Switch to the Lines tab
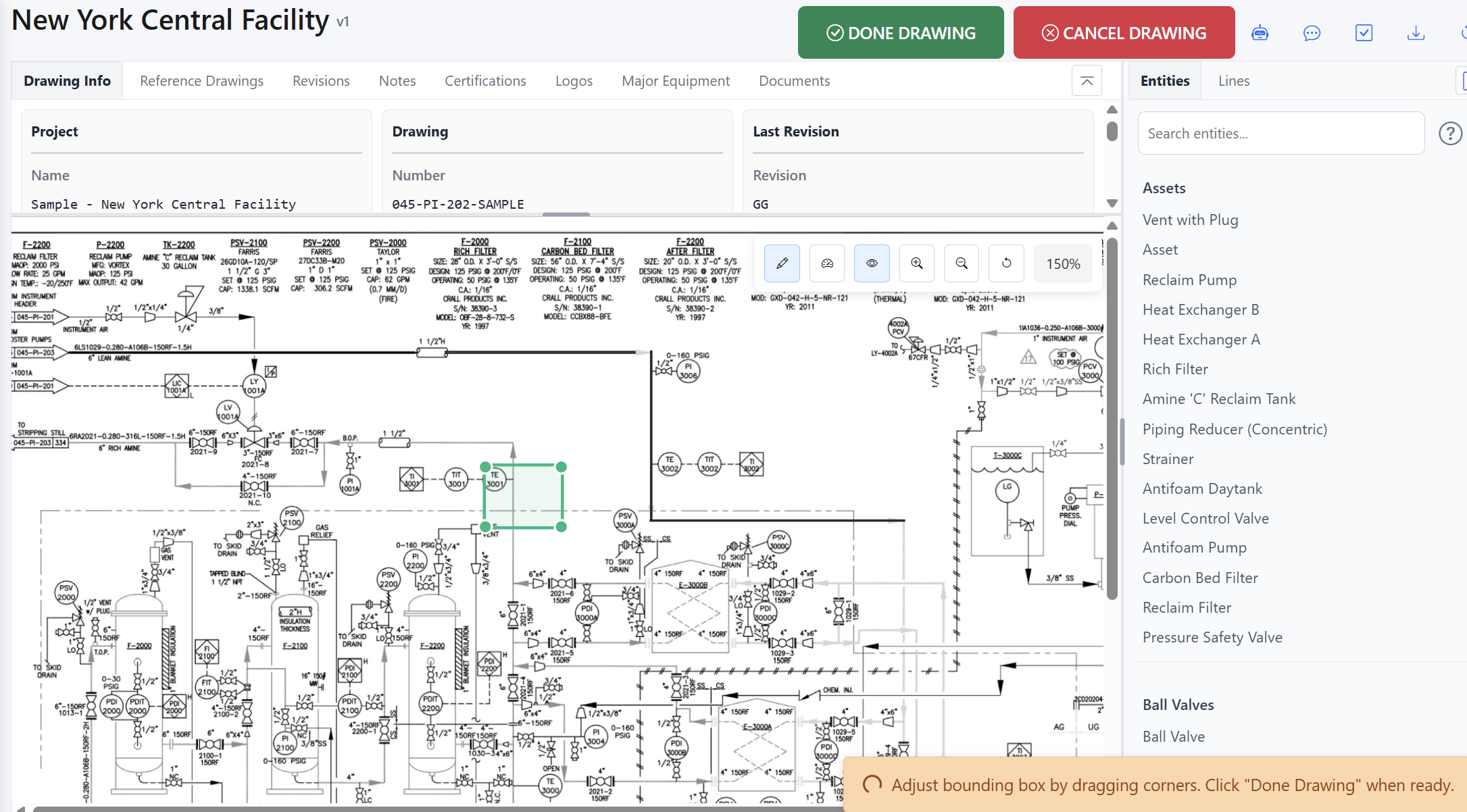This screenshot has height=812, width=1467. pos(1234,80)
